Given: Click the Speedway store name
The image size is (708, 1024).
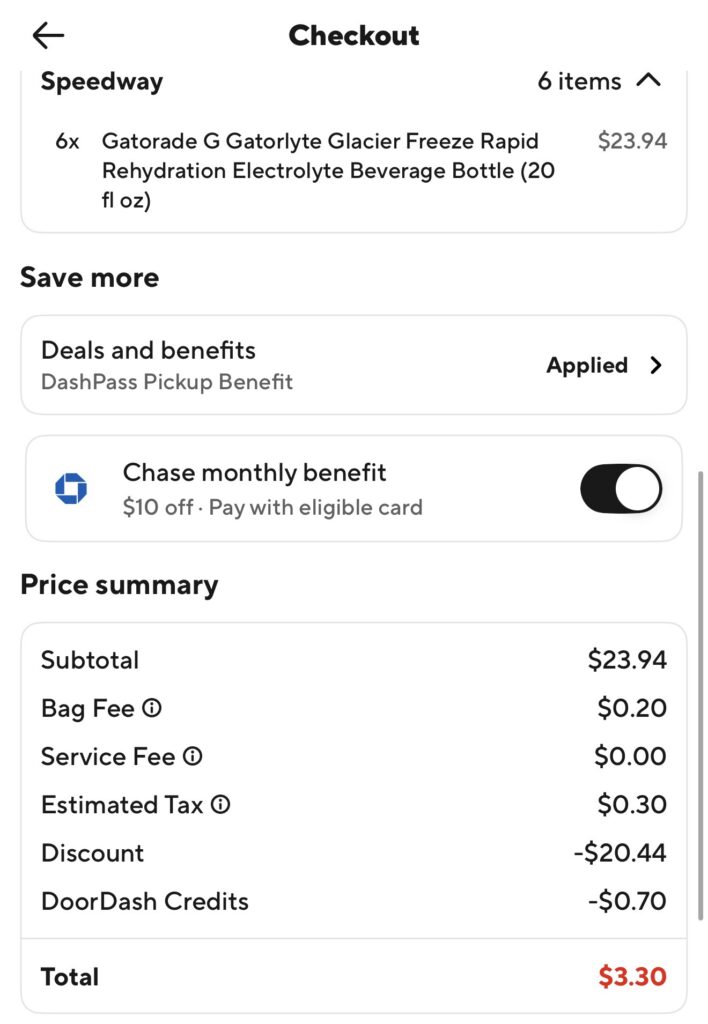Looking at the screenshot, I should [101, 81].
